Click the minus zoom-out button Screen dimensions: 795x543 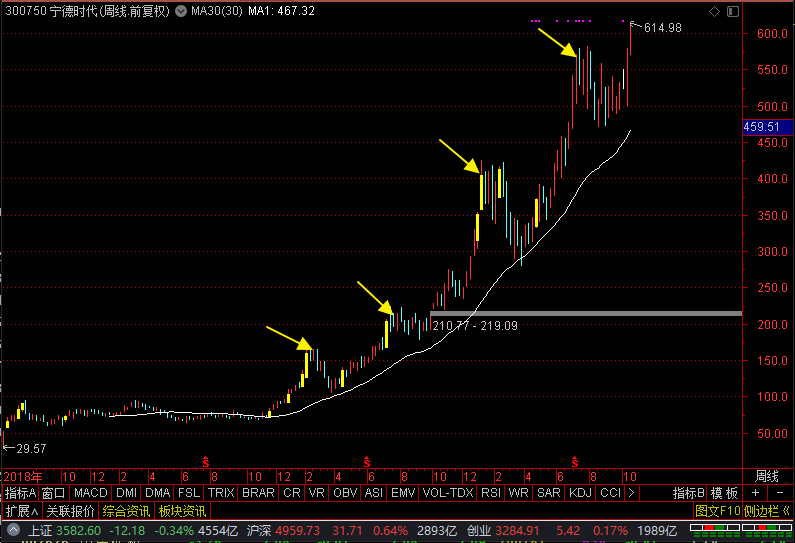tap(780, 493)
